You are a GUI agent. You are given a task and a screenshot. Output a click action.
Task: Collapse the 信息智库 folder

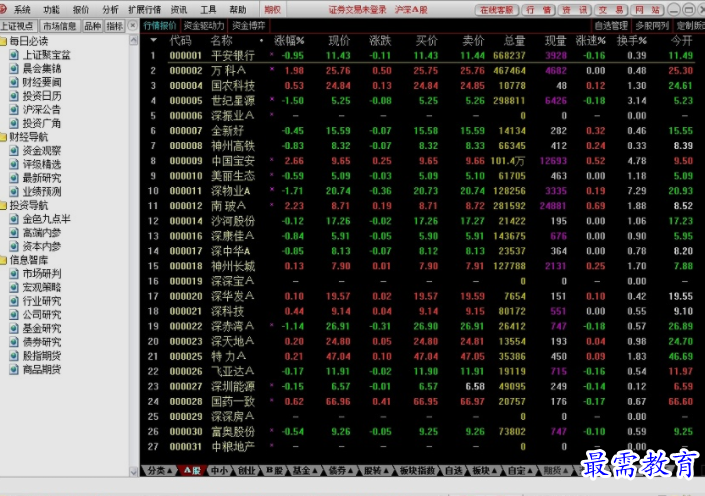(x=3, y=260)
